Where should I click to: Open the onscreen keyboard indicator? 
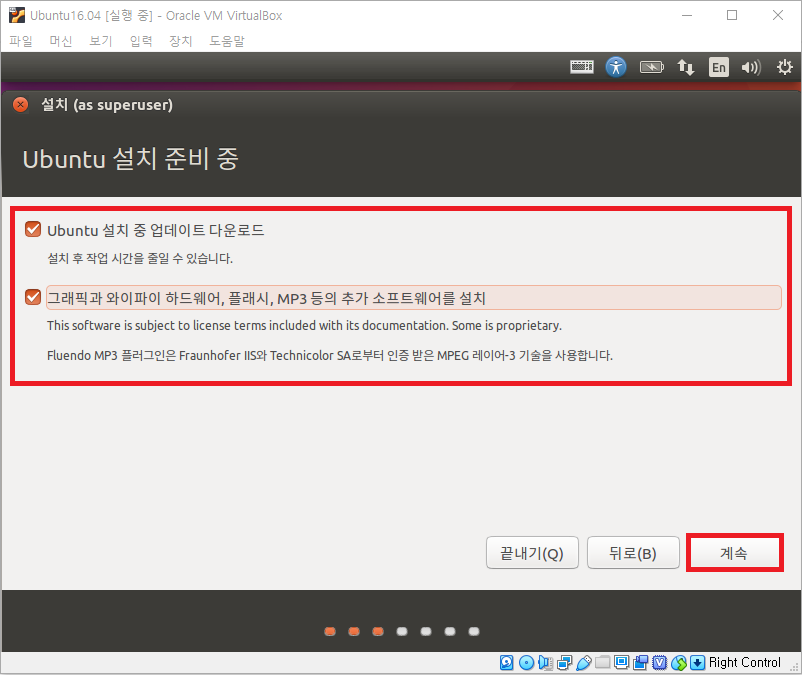tap(582, 67)
